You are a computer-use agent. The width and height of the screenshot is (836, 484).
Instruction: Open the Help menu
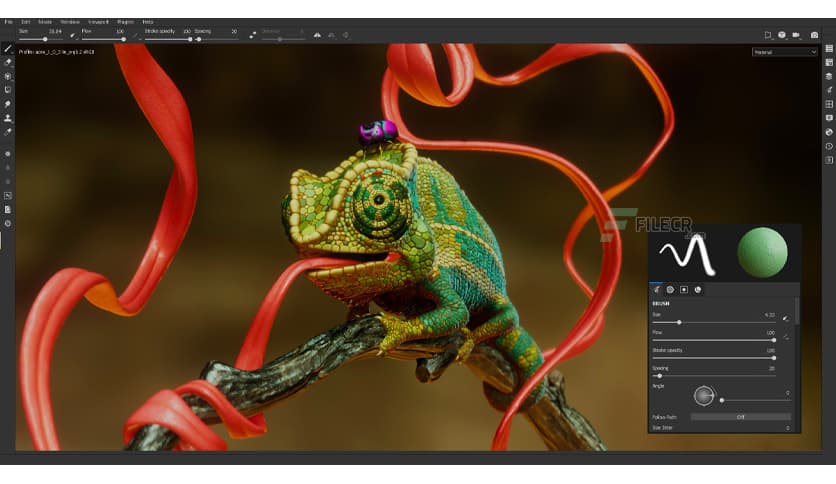(x=148, y=22)
